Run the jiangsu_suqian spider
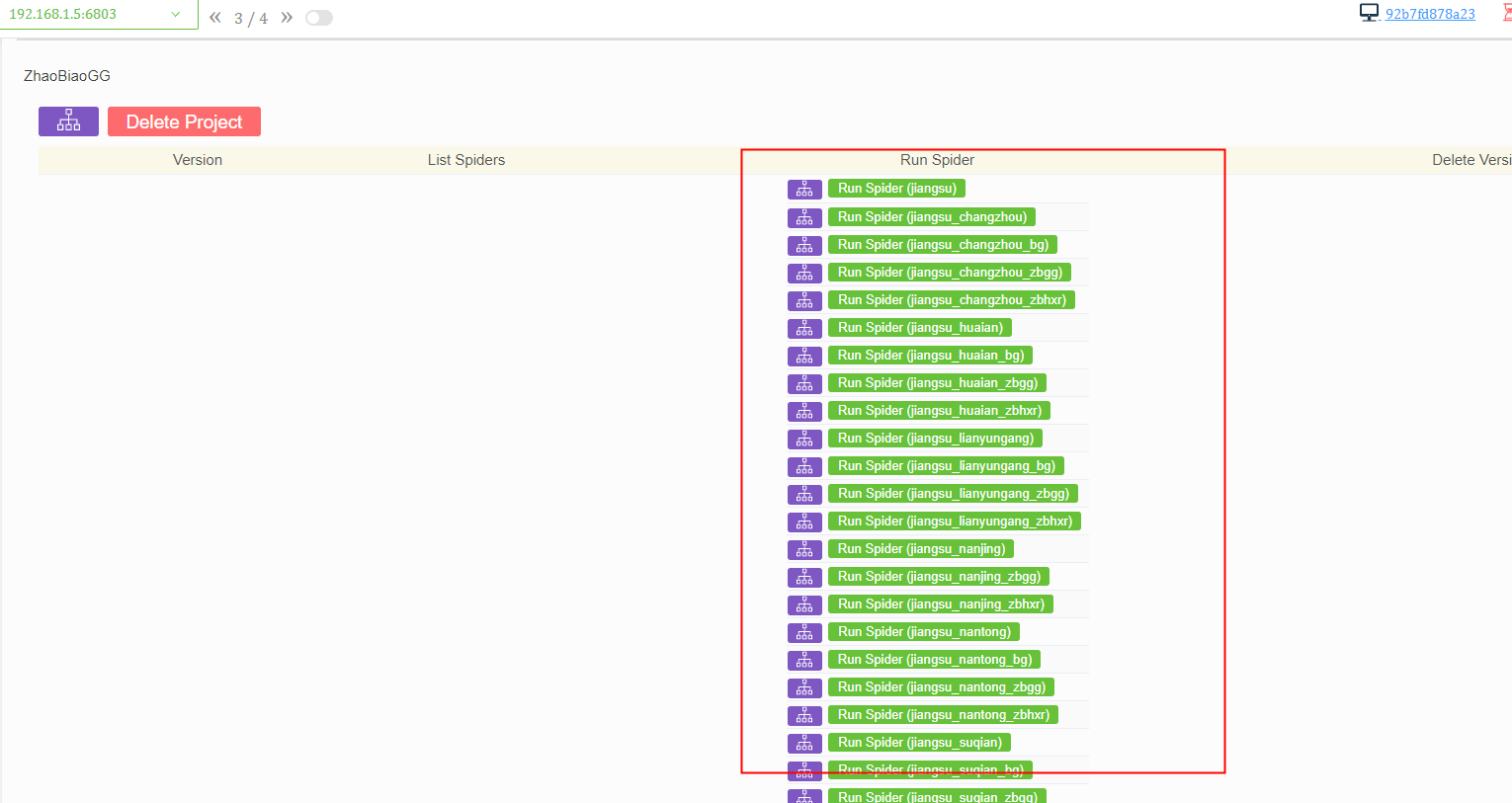The image size is (1512, 803). pos(920,743)
